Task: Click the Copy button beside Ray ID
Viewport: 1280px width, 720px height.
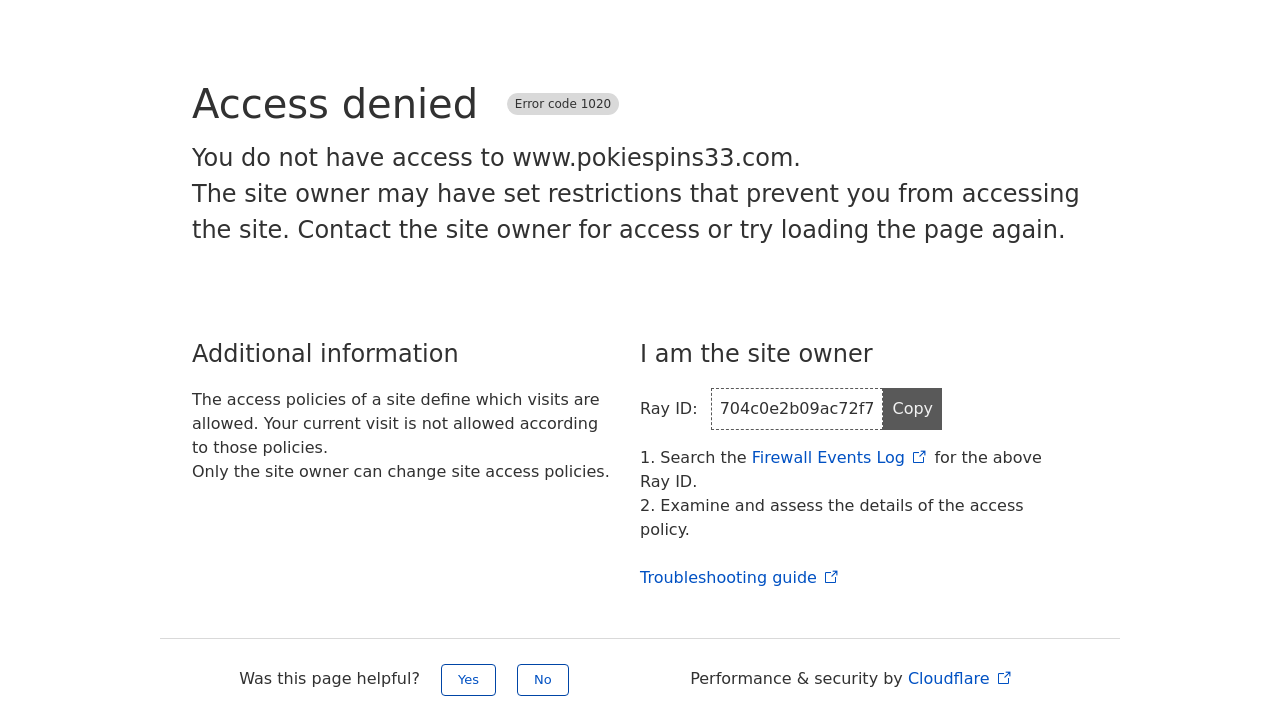Action: (x=912, y=409)
